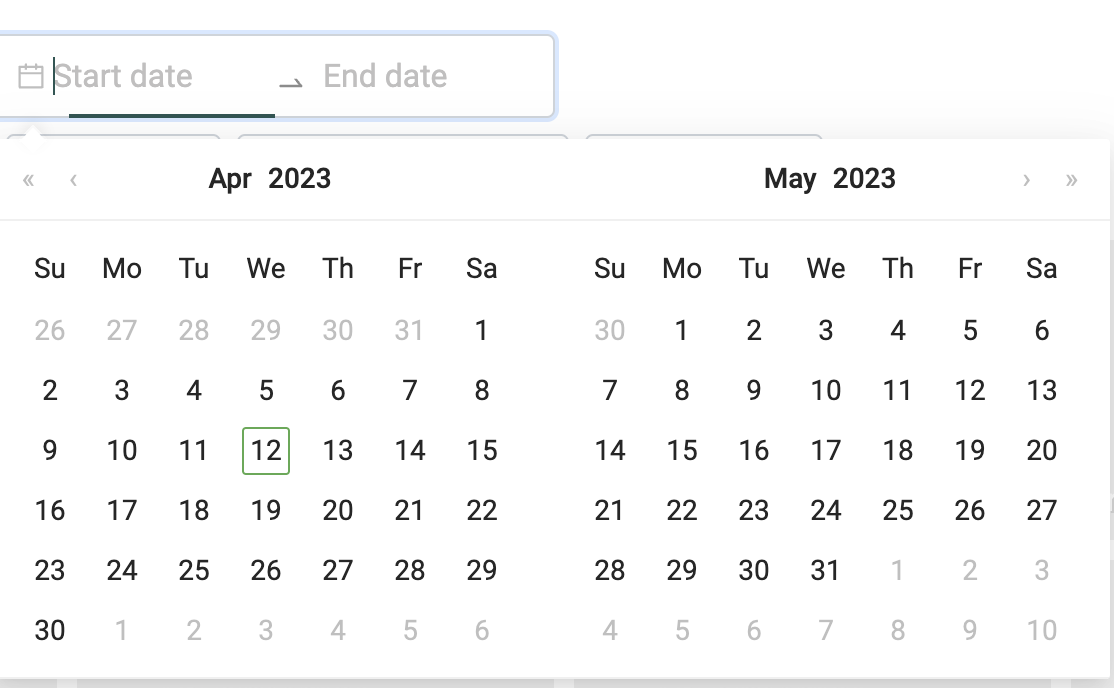Choose April 30 in the left calendar
The image size is (1114, 688).
[50, 630]
